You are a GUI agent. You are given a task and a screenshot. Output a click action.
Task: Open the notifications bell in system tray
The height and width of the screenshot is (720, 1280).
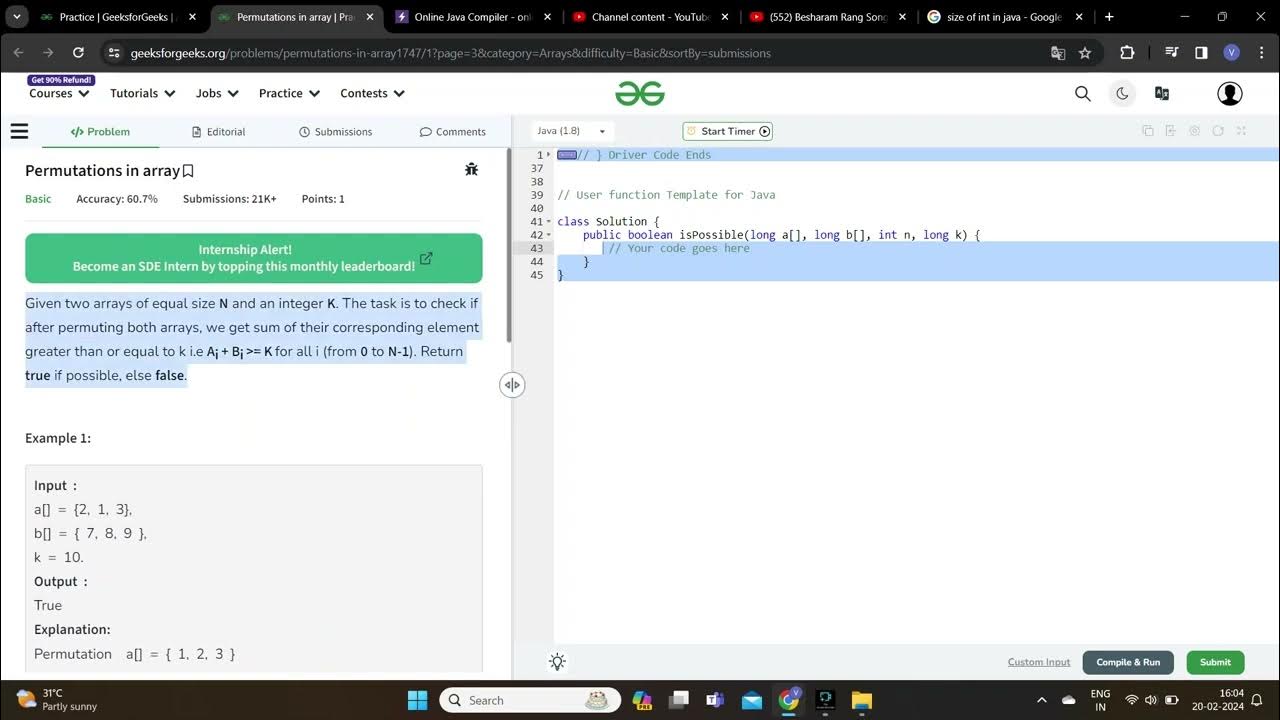[x=1257, y=700]
